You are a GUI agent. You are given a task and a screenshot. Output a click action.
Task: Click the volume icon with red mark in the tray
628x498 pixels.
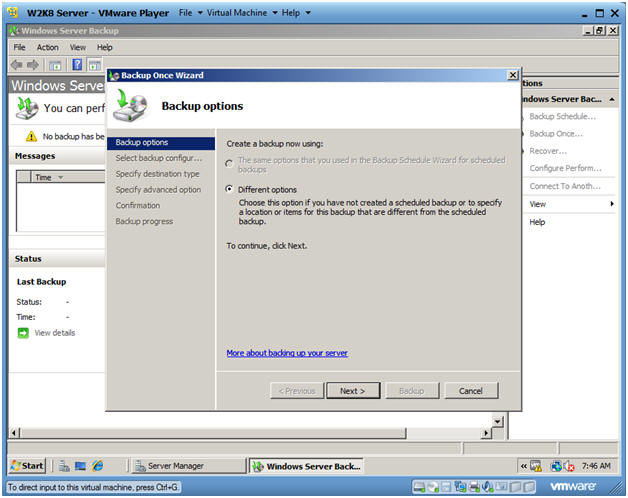click(x=569, y=466)
